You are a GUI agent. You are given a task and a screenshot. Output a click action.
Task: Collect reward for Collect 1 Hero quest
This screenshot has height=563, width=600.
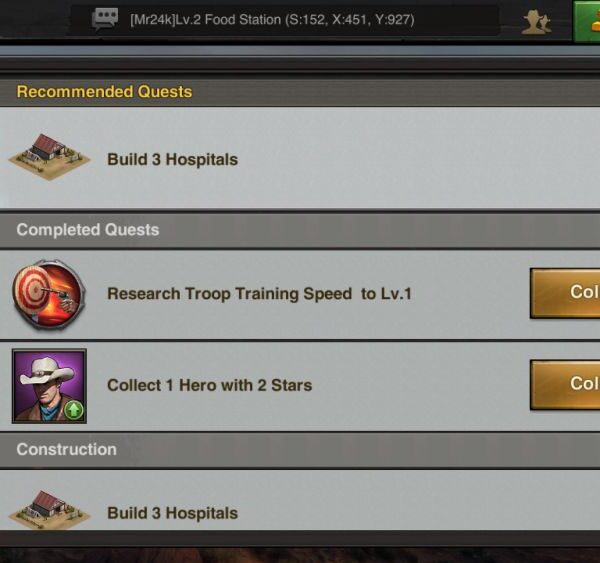point(565,385)
